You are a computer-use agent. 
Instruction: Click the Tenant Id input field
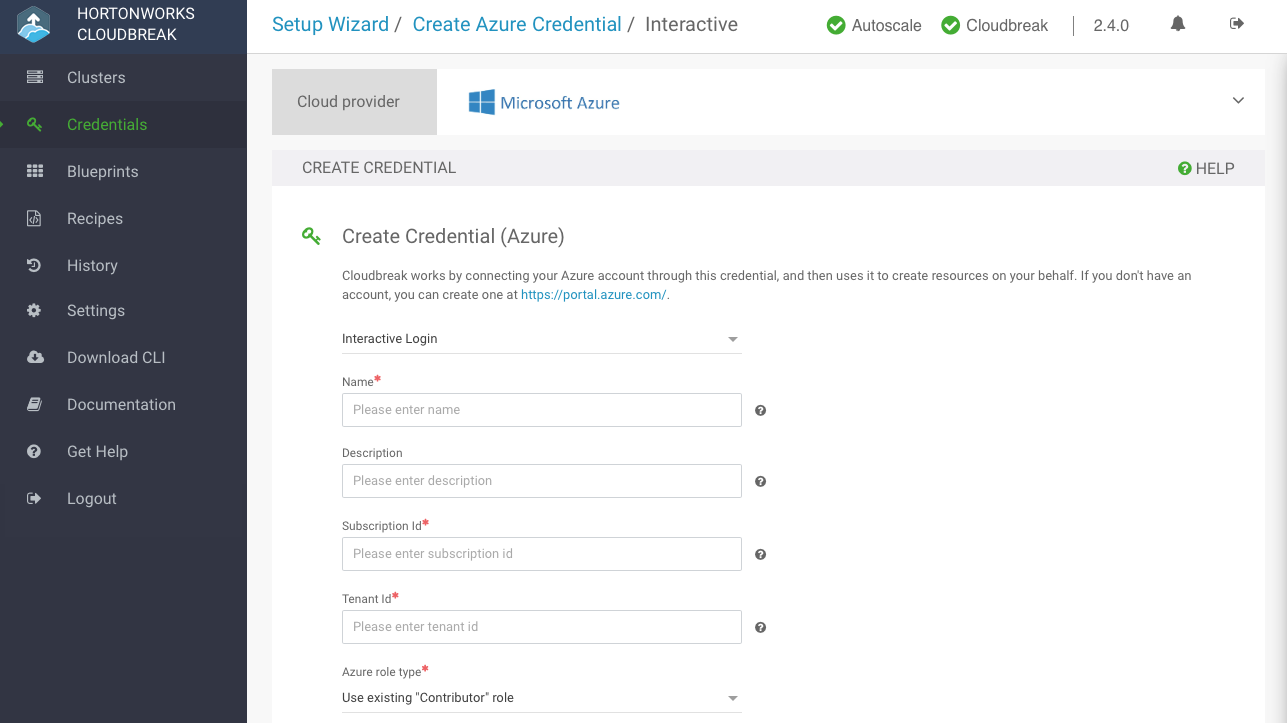[541, 627]
